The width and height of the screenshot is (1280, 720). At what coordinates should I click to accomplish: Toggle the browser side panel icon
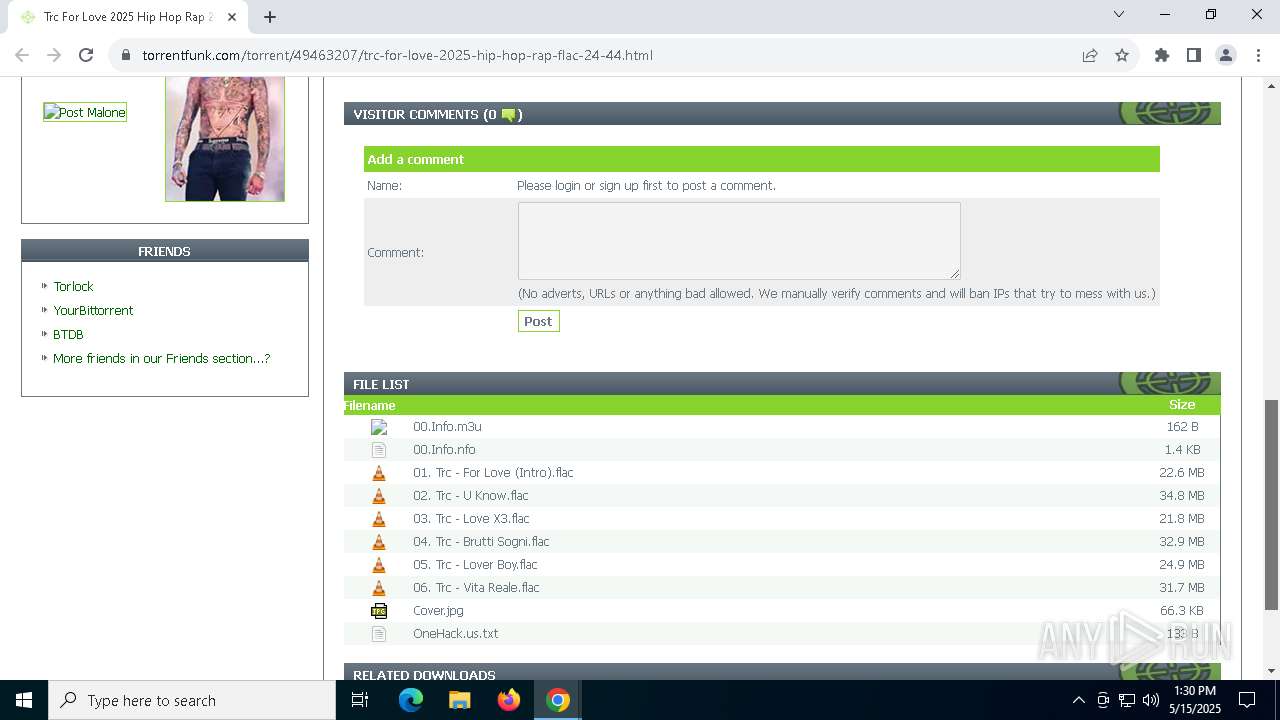pos(1194,55)
